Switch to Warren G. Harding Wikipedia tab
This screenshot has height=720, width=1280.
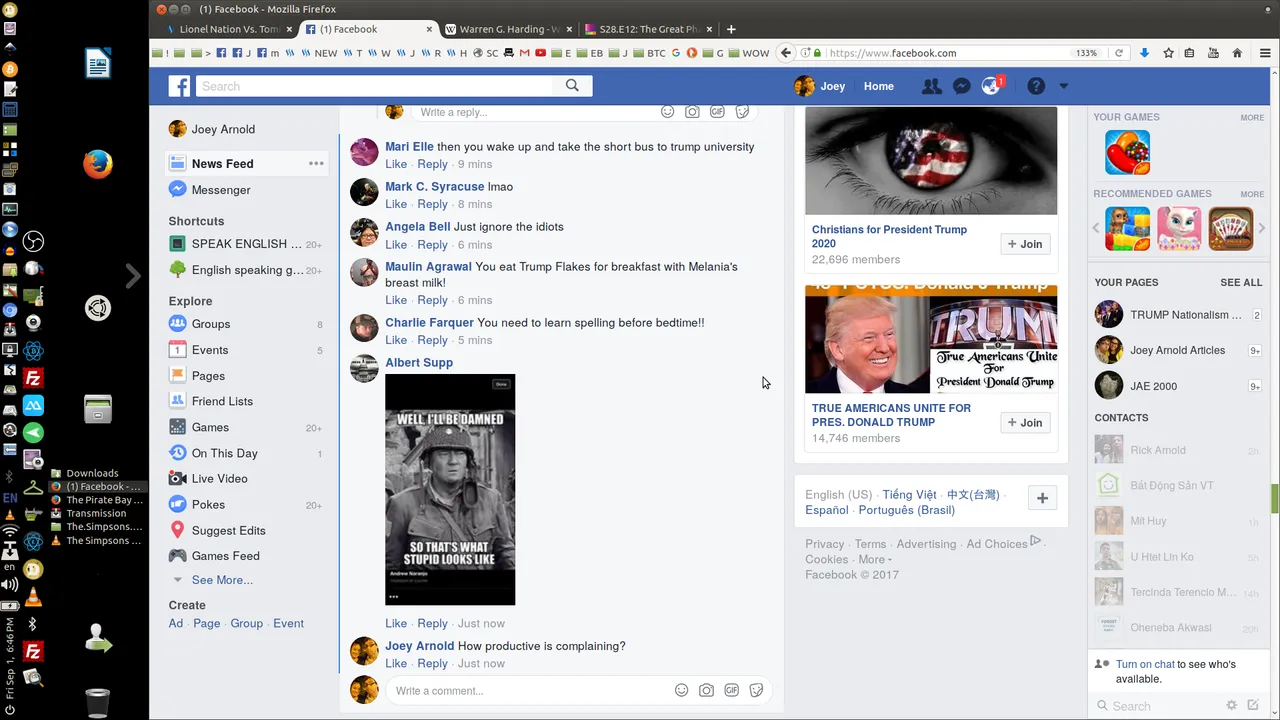tap(508, 29)
